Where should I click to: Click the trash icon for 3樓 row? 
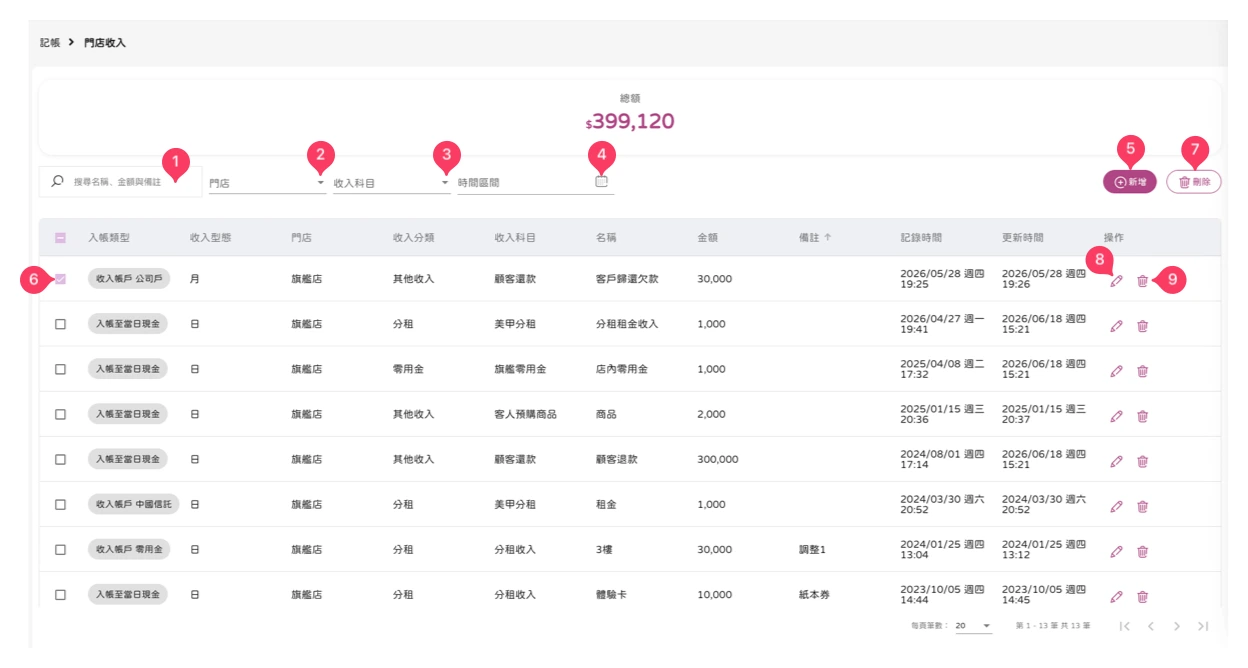coord(1142,551)
